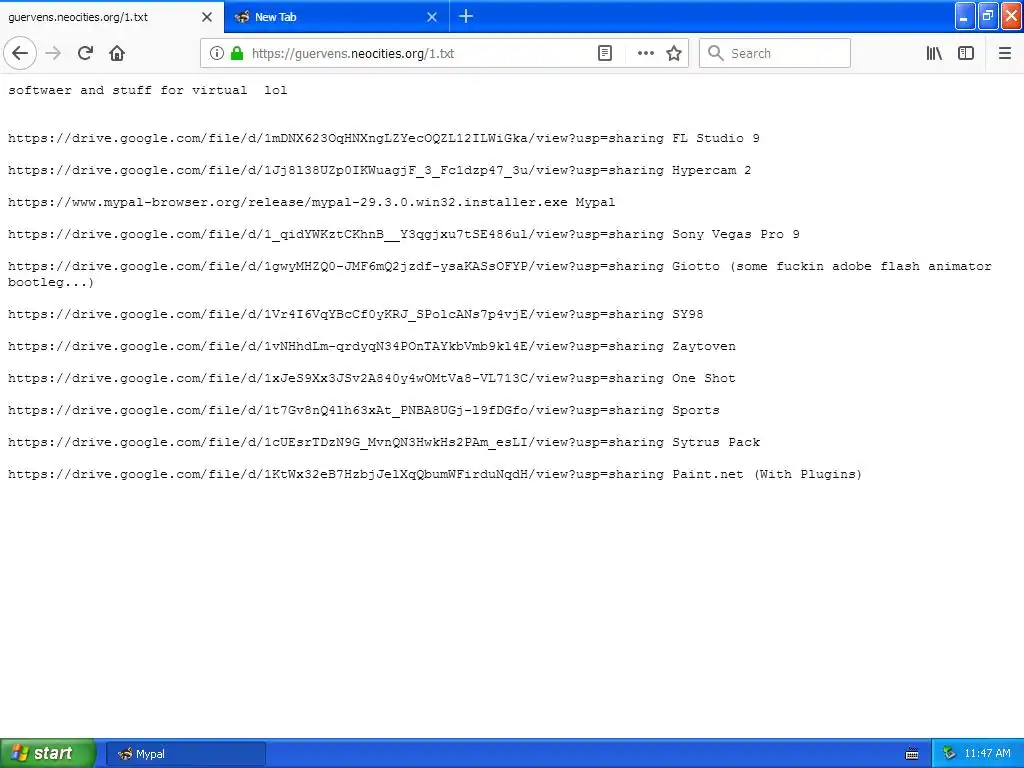This screenshot has height=768, width=1024.
Task: Show site information icon
Action: point(216,53)
